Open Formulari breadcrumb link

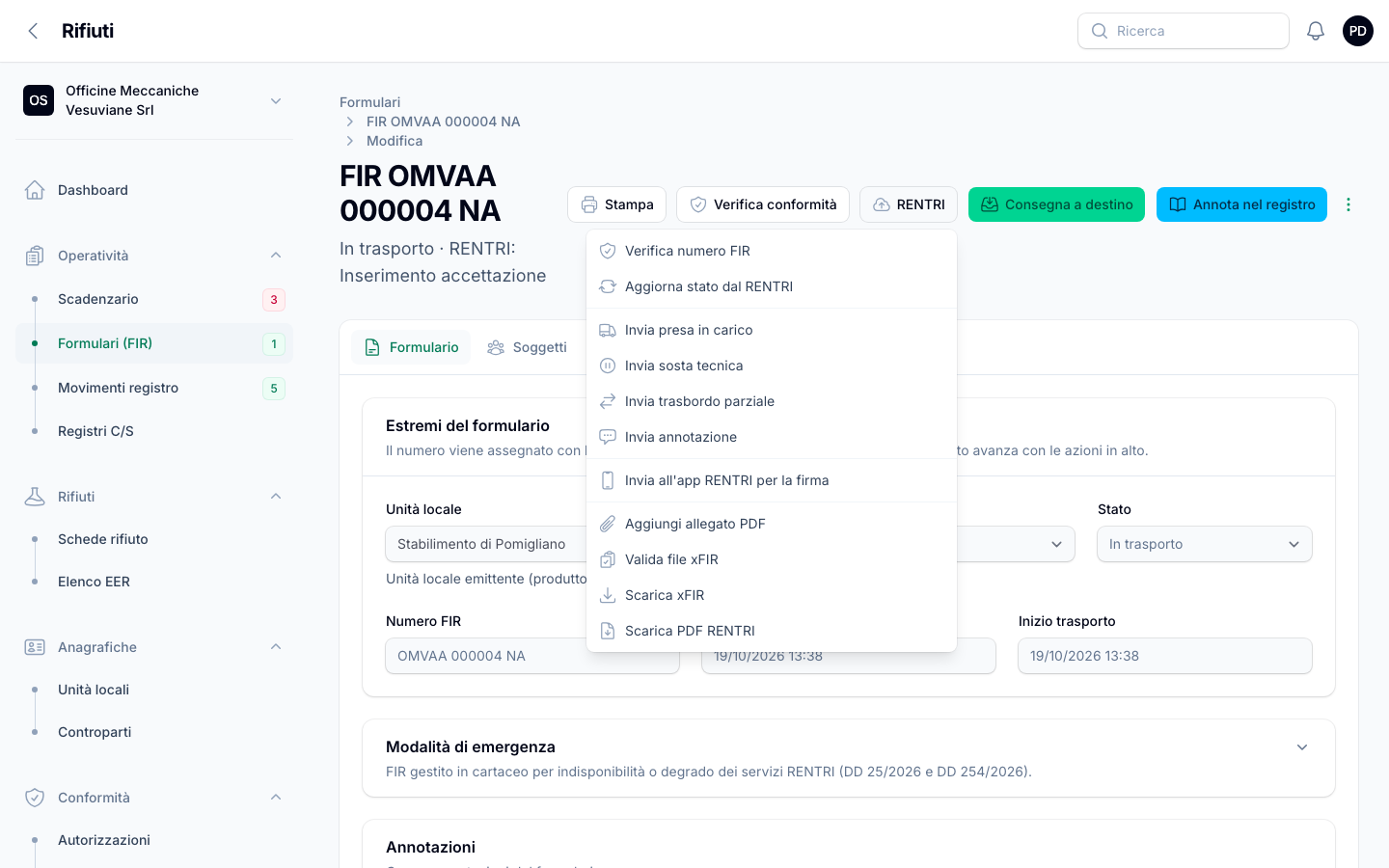click(x=369, y=102)
